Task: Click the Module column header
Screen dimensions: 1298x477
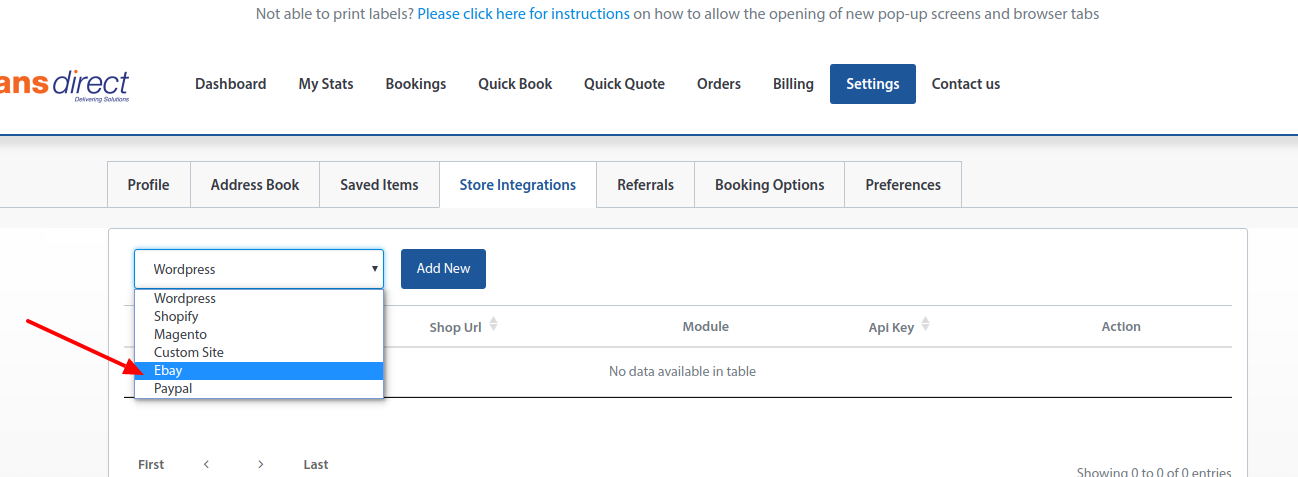Action: tap(705, 326)
